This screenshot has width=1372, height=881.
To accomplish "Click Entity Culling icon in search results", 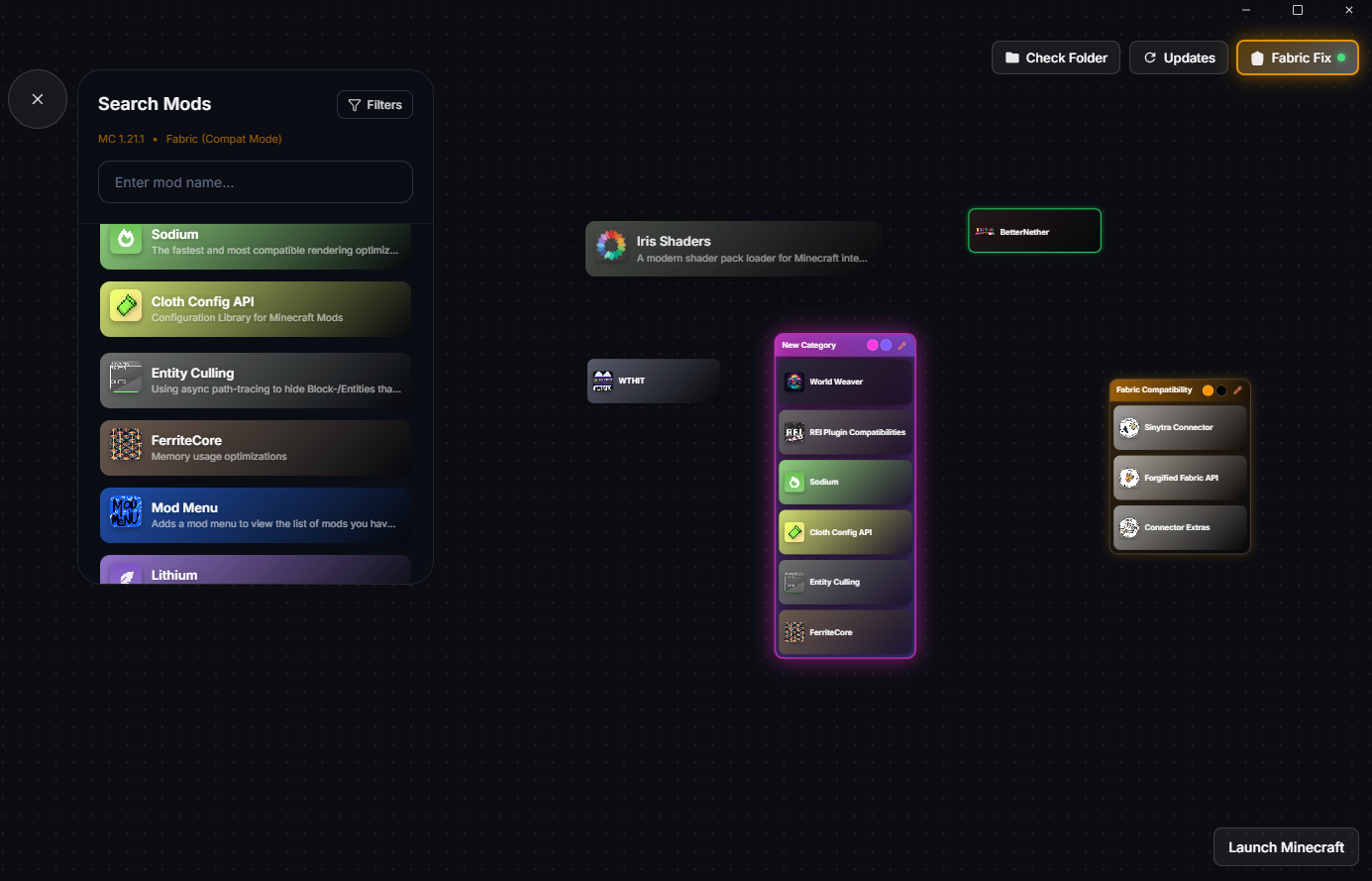I will click(126, 378).
